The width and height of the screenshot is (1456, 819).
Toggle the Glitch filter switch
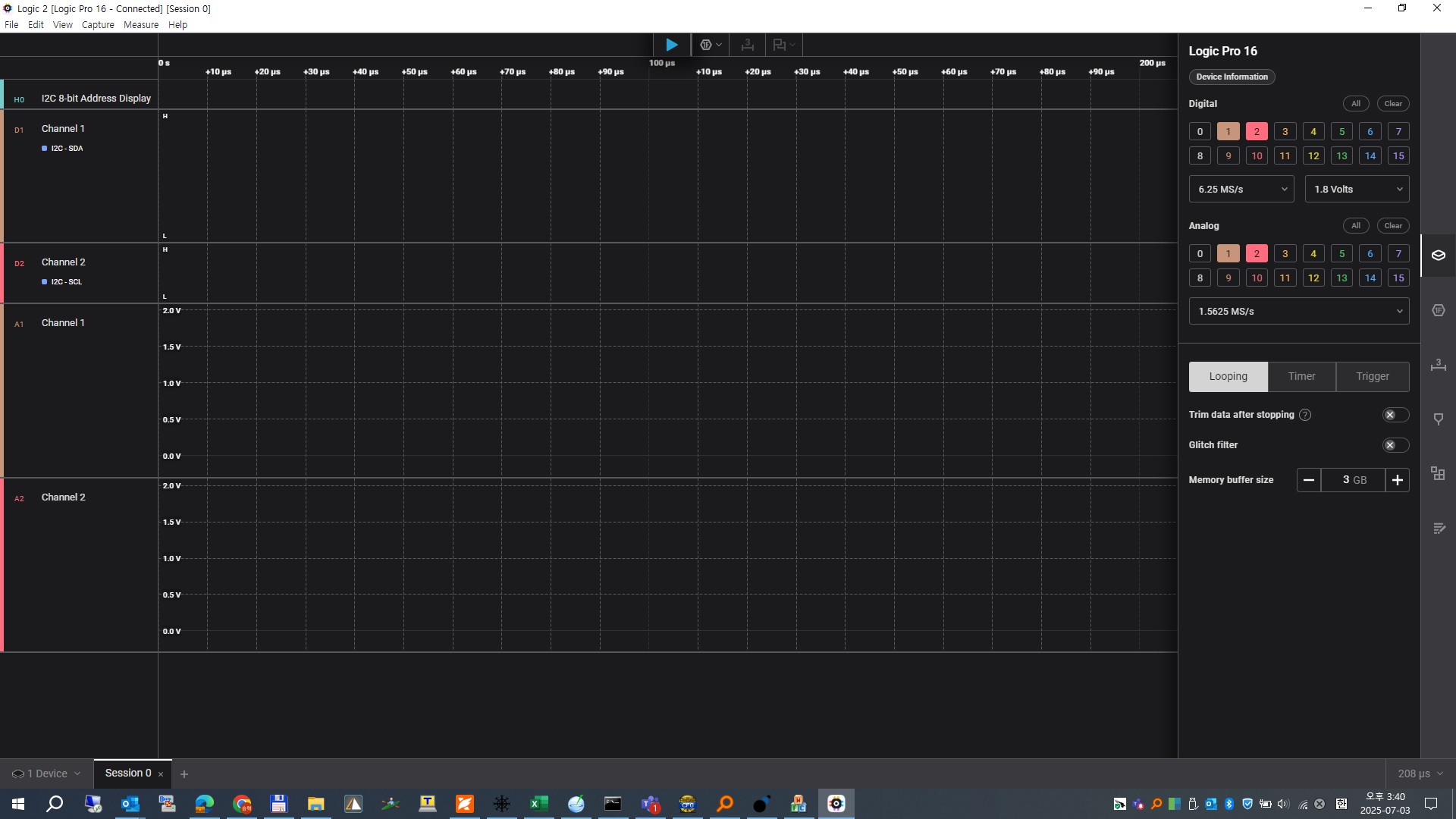[x=1395, y=445]
